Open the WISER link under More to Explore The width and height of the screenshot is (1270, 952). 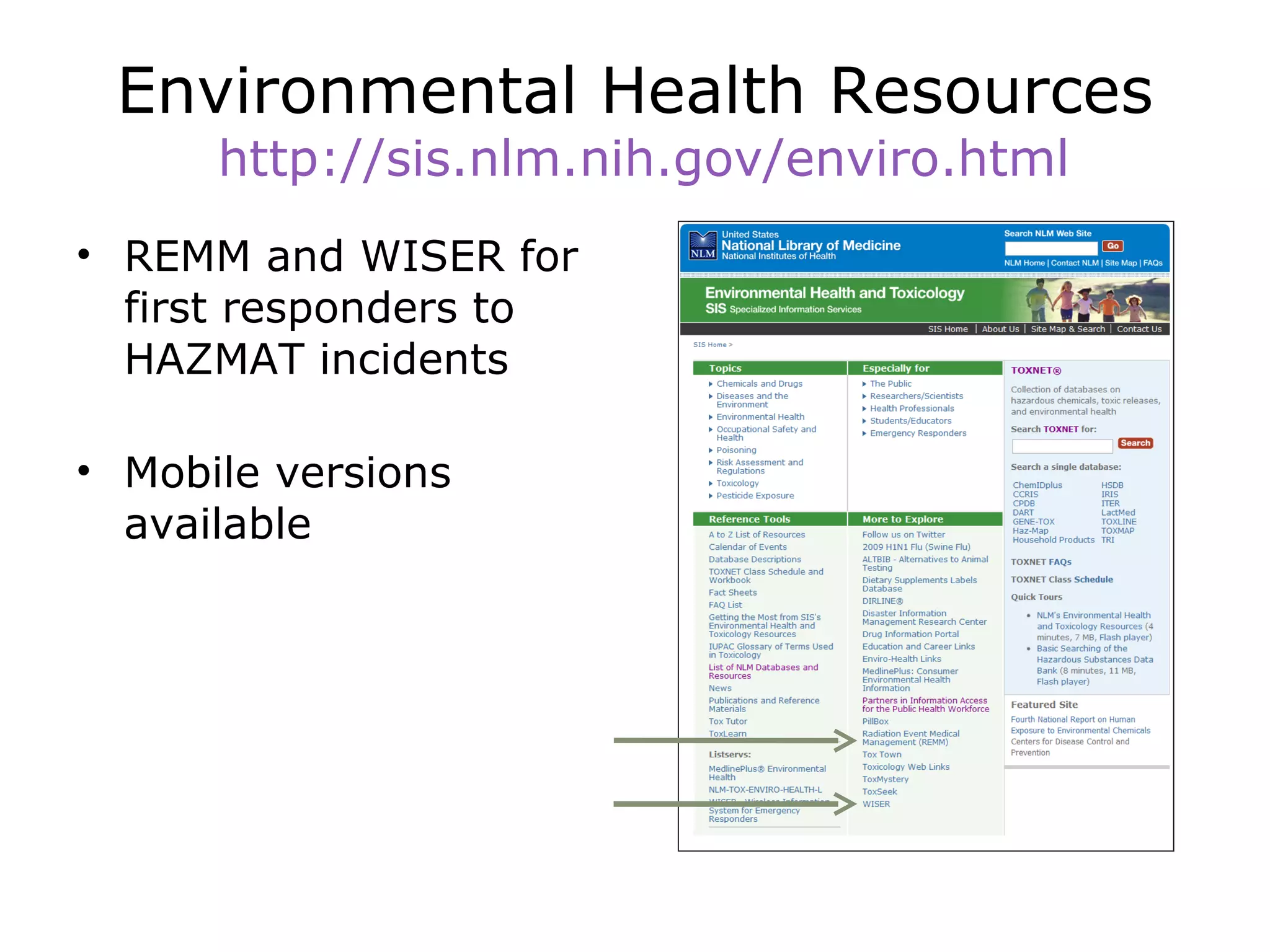tap(876, 804)
